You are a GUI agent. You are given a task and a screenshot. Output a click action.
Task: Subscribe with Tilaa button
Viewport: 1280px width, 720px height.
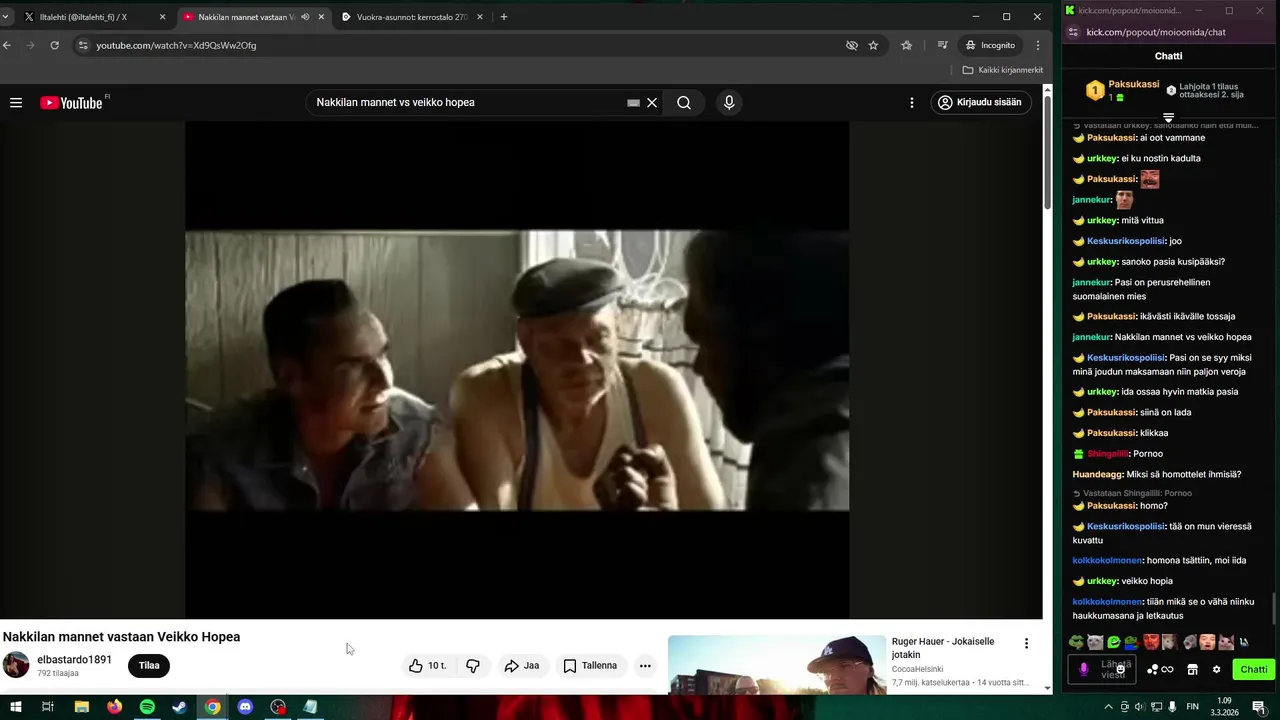(x=149, y=666)
